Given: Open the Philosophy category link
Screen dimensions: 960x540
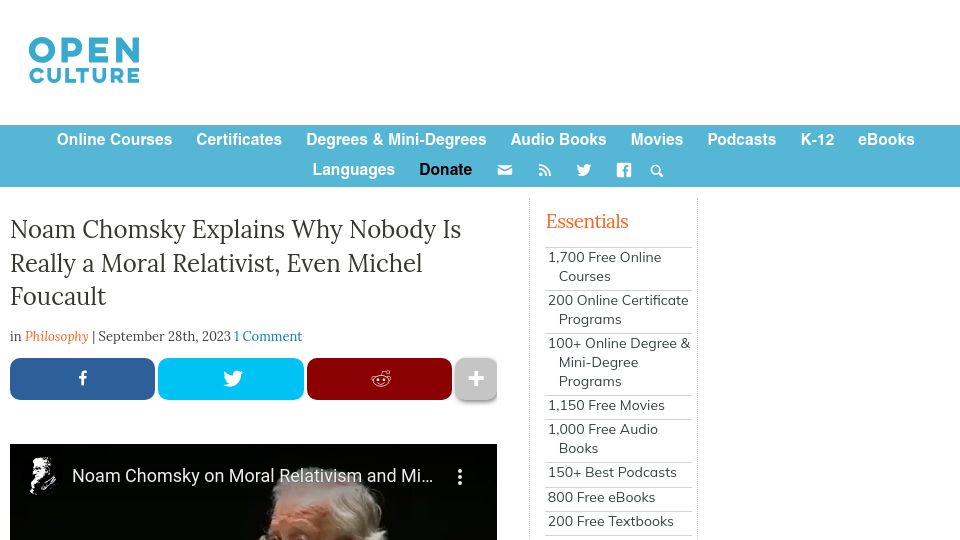Looking at the screenshot, I should click(x=56, y=336).
